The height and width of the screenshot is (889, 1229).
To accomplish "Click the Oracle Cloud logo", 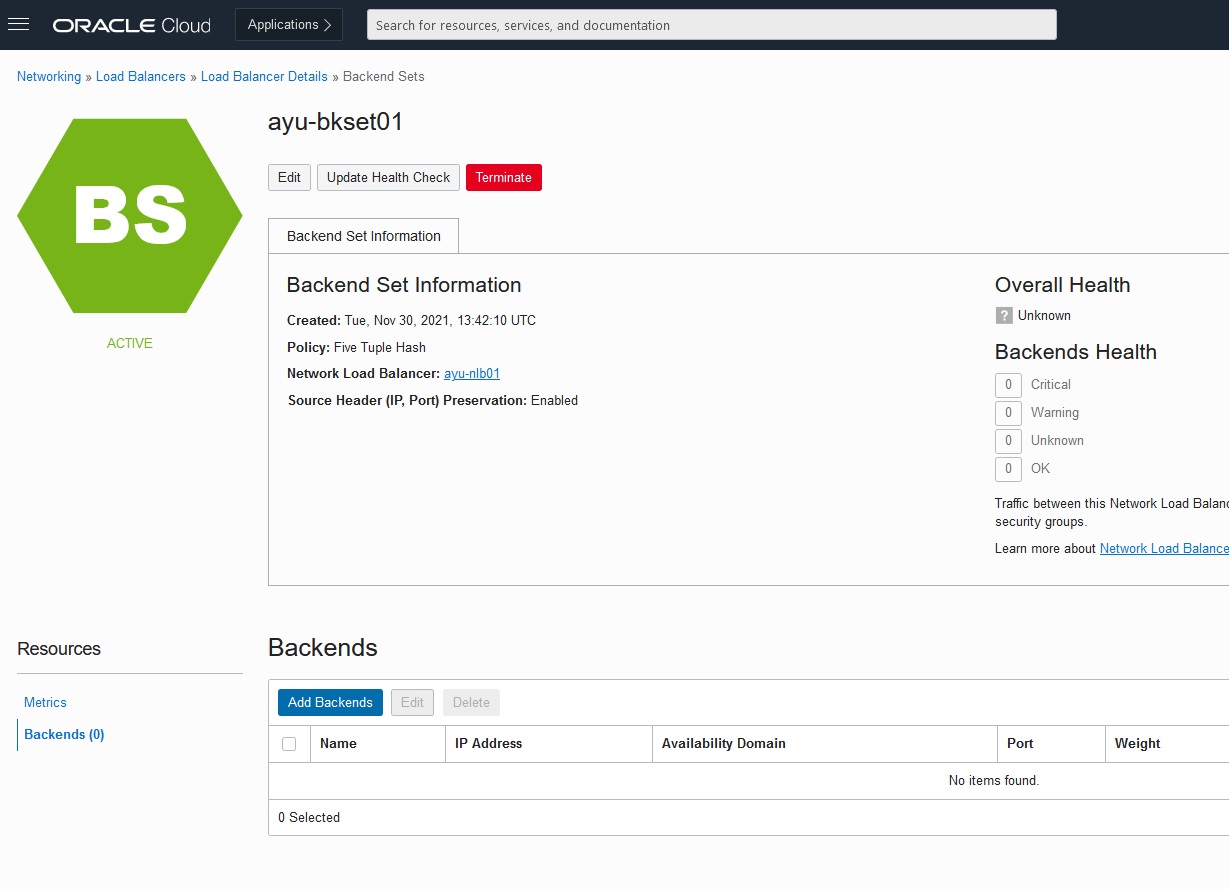I will [x=132, y=25].
